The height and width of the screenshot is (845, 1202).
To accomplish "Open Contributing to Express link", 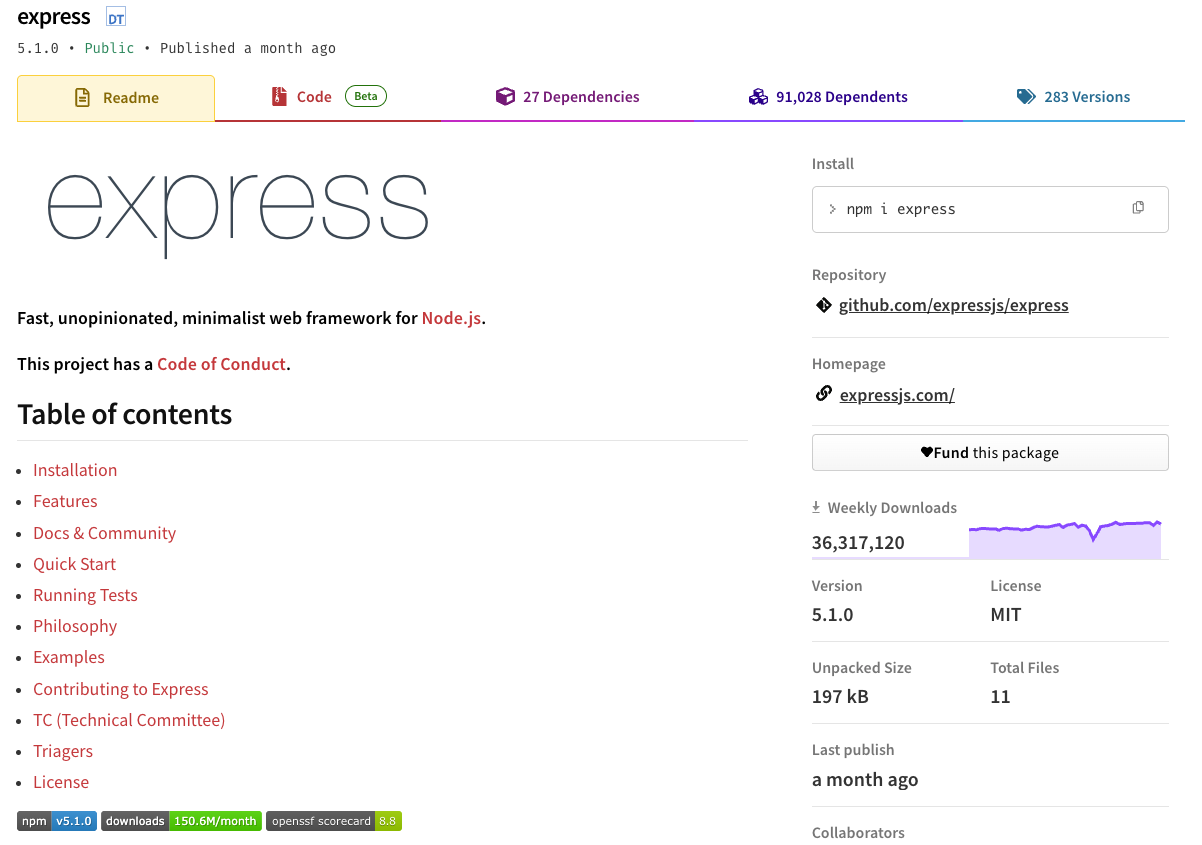I will coord(121,689).
